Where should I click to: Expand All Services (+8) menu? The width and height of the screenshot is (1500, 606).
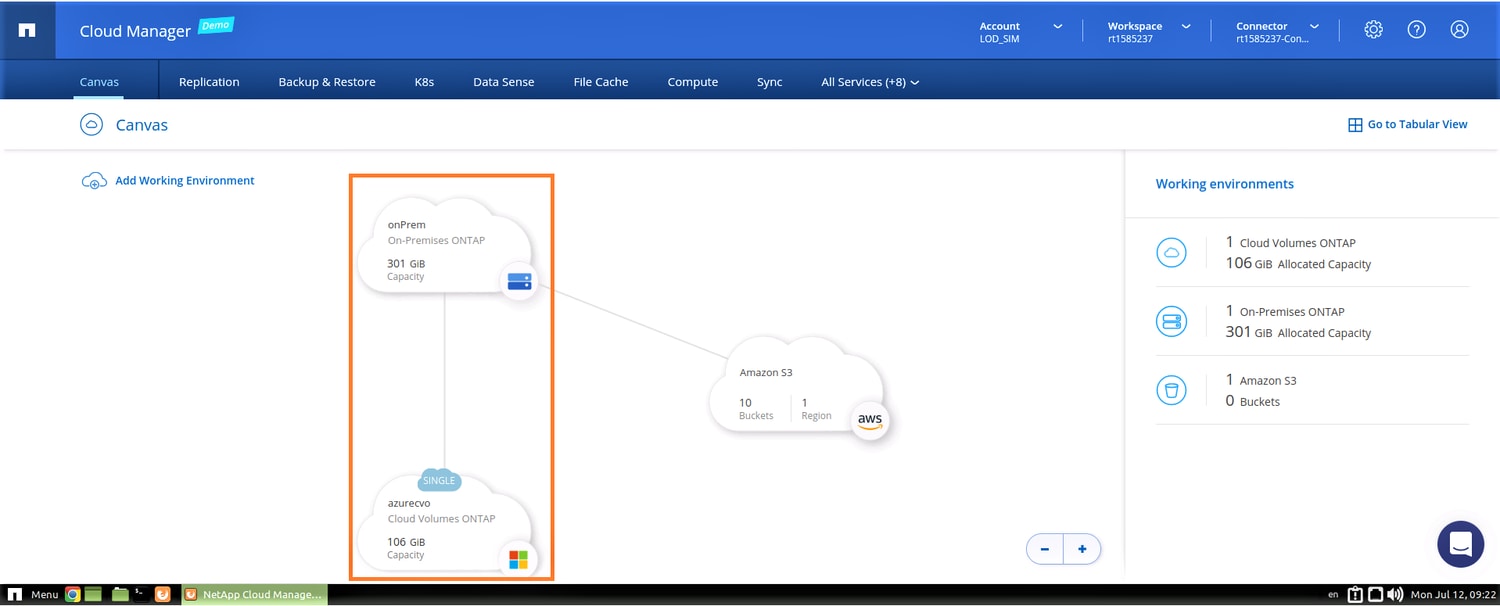(x=870, y=82)
